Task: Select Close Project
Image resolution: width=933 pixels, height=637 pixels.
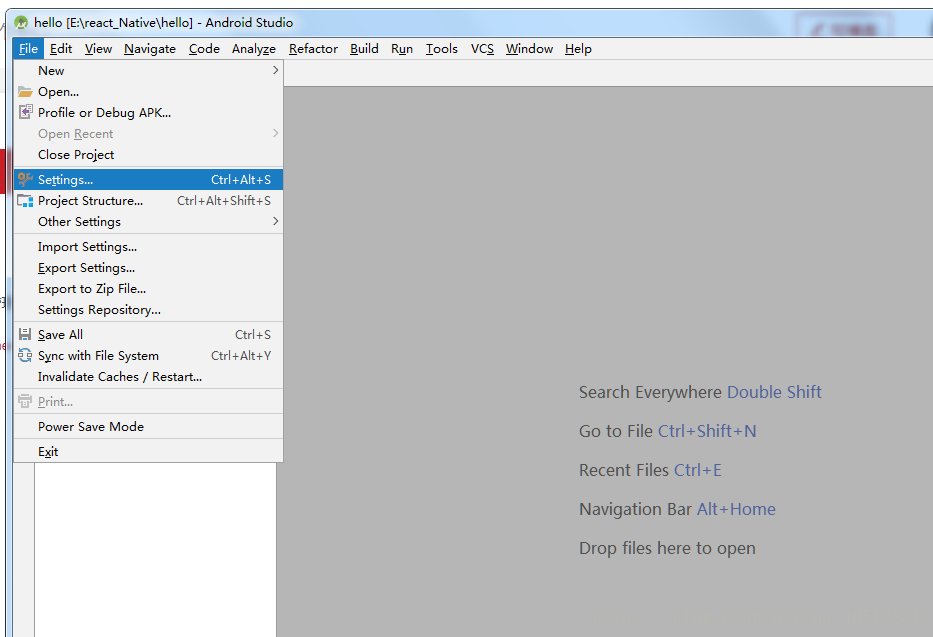Action: pos(148,155)
